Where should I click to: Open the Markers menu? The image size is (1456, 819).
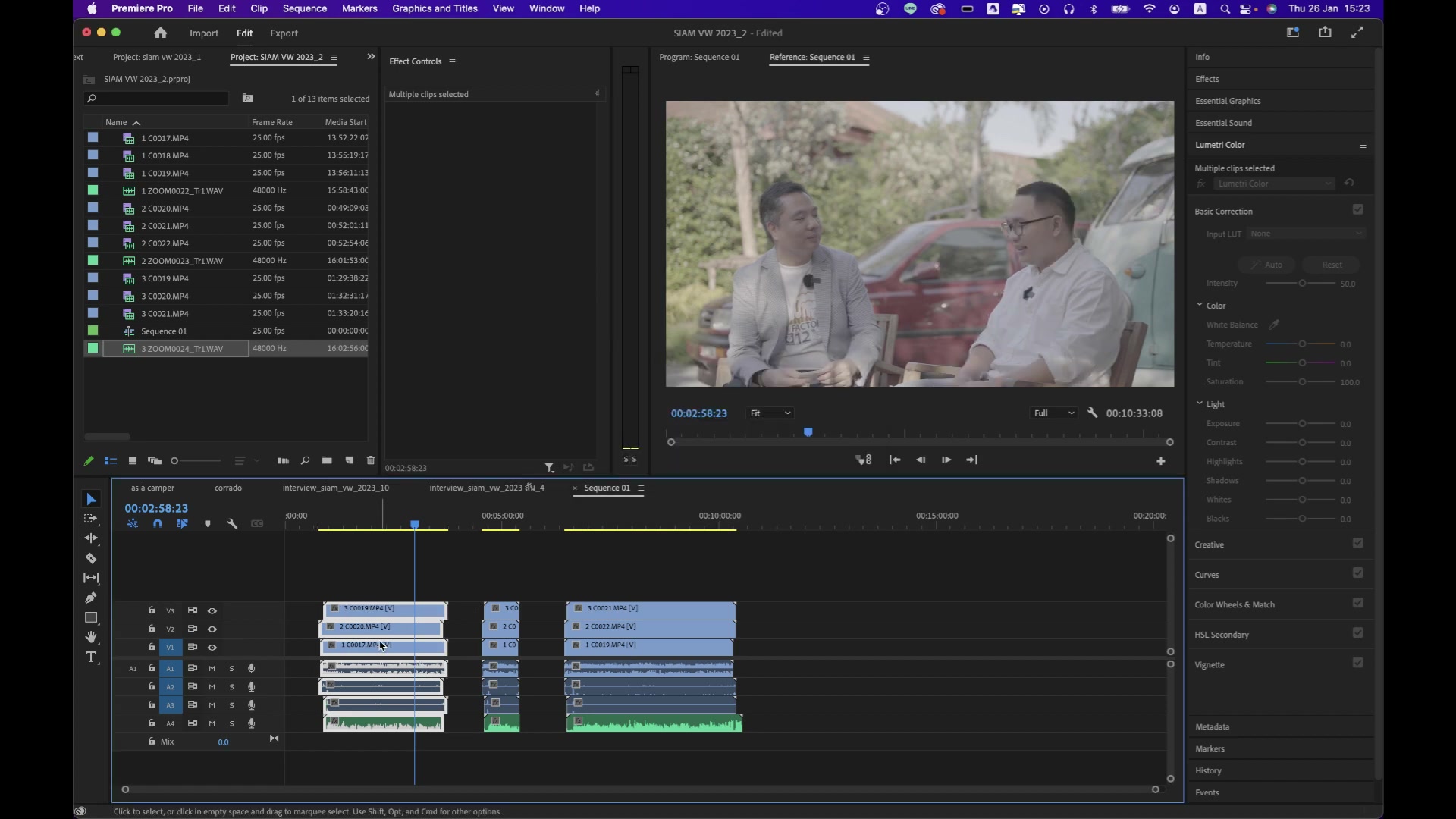click(359, 8)
